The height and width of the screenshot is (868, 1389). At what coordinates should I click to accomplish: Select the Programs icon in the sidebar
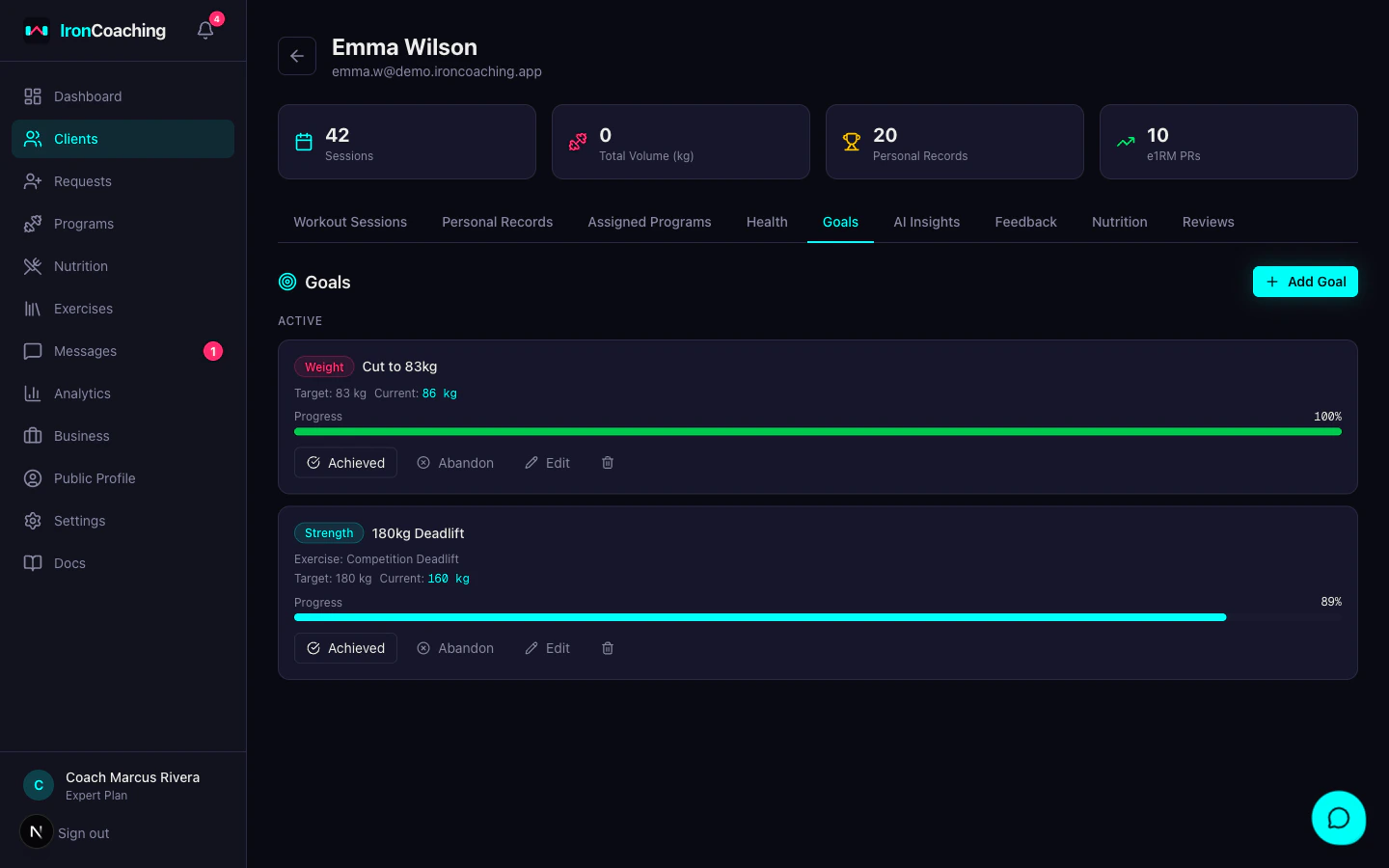[32, 223]
